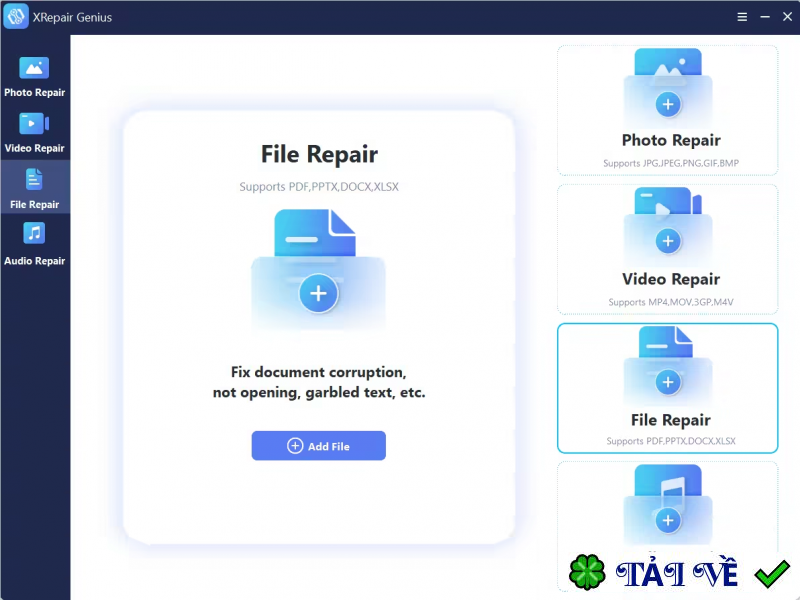Screen dimensions: 800x600
Task: Open the Video Repair card in the right panel
Action: click(668, 249)
